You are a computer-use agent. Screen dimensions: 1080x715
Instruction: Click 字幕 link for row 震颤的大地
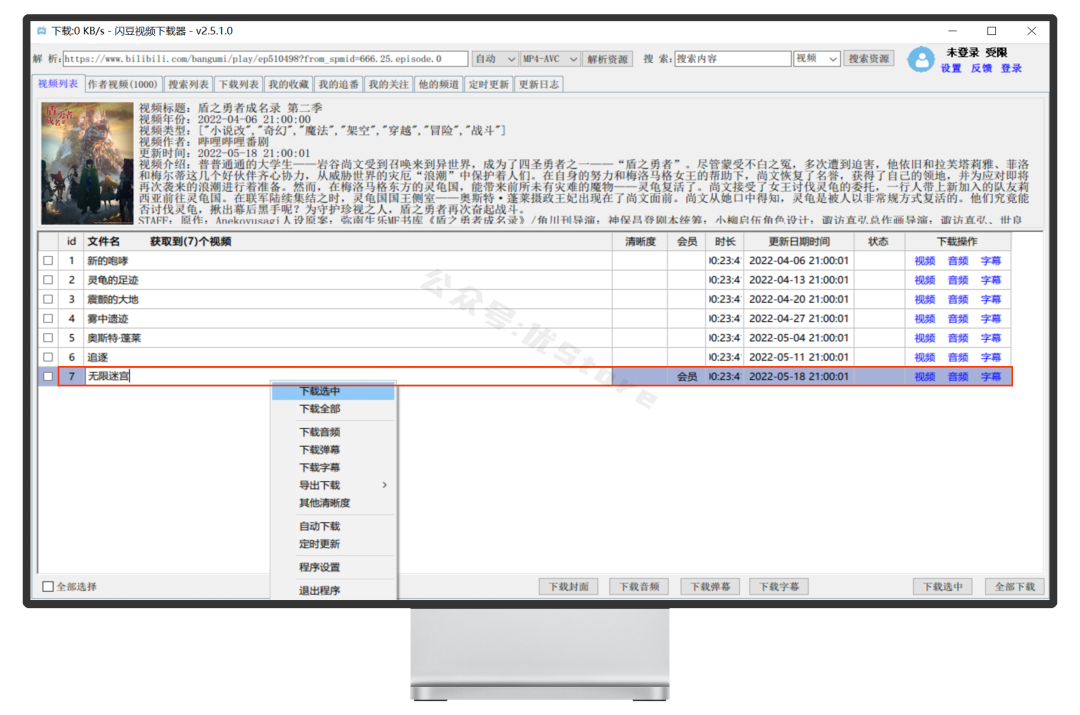(x=991, y=300)
